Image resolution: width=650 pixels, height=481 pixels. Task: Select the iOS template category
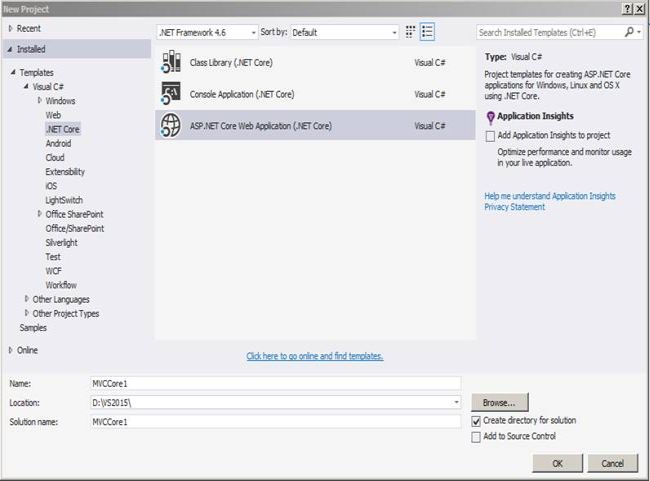coord(51,186)
